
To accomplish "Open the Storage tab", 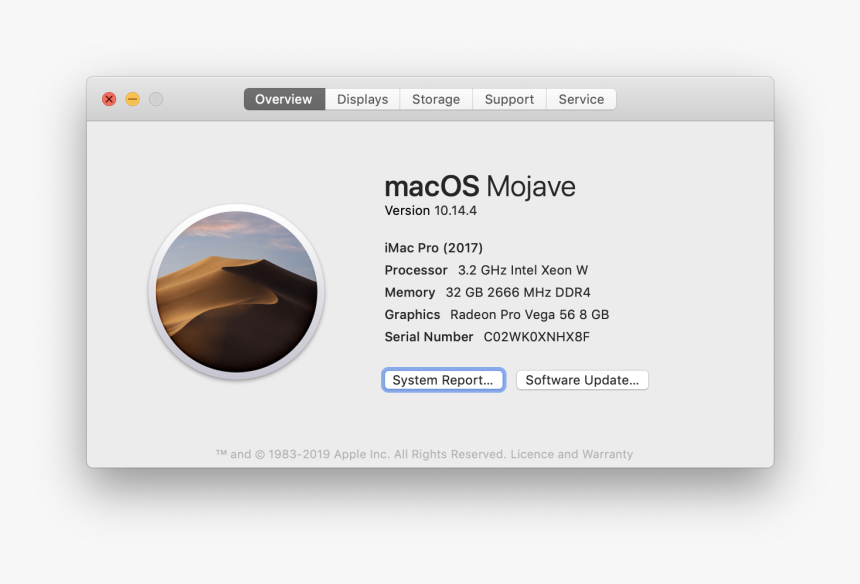I will (x=435, y=98).
